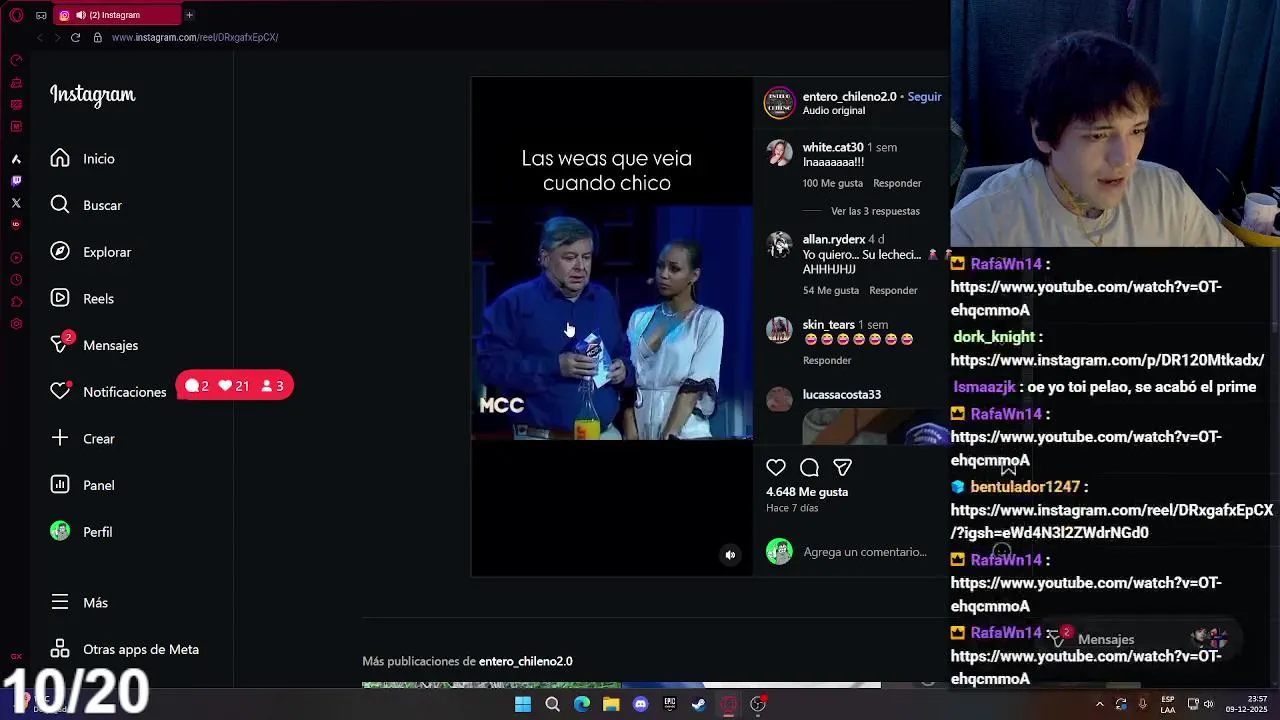Open the lucassacosta33 username
The width and height of the screenshot is (1280, 720).
point(842,394)
